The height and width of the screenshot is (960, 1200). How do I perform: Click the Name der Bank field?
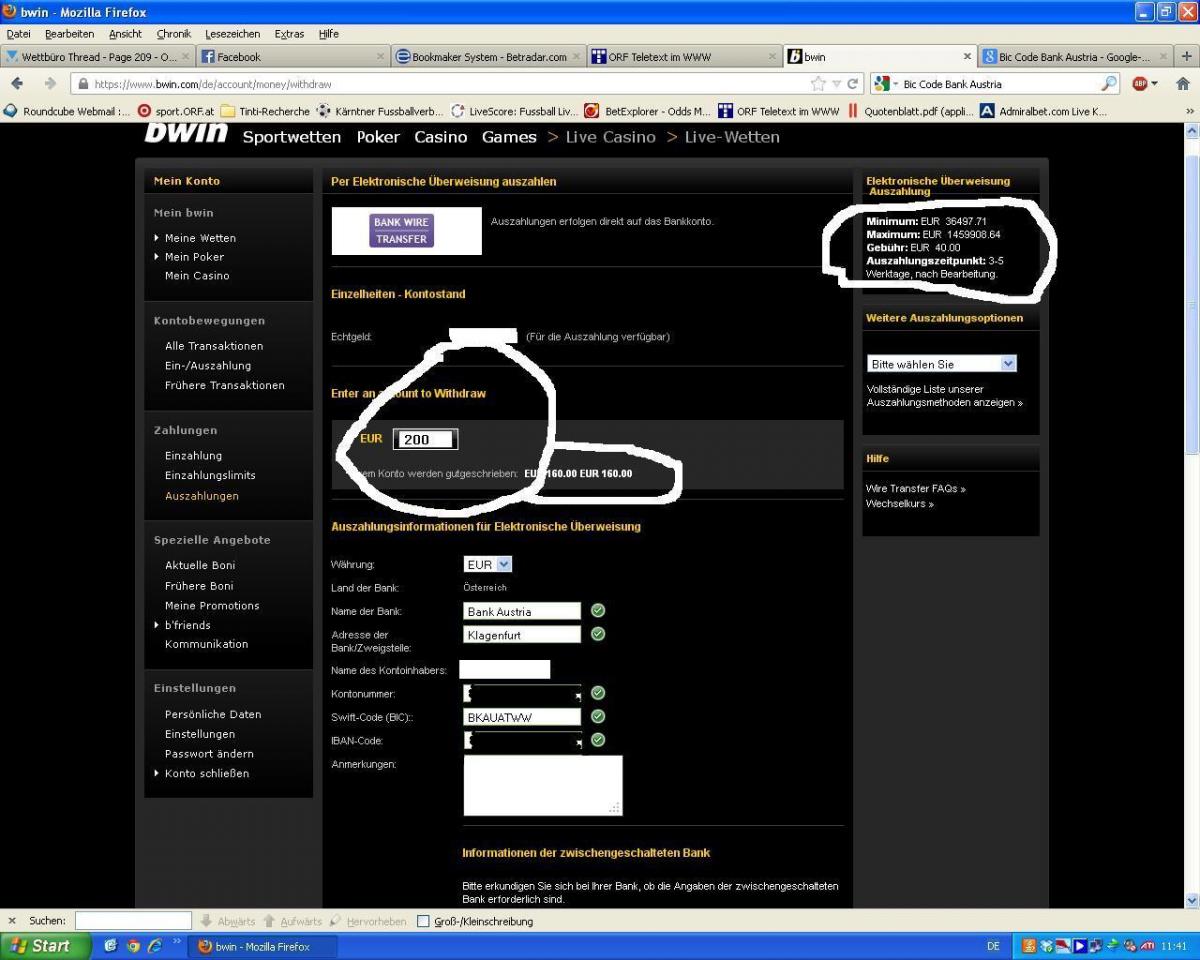tap(522, 611)
